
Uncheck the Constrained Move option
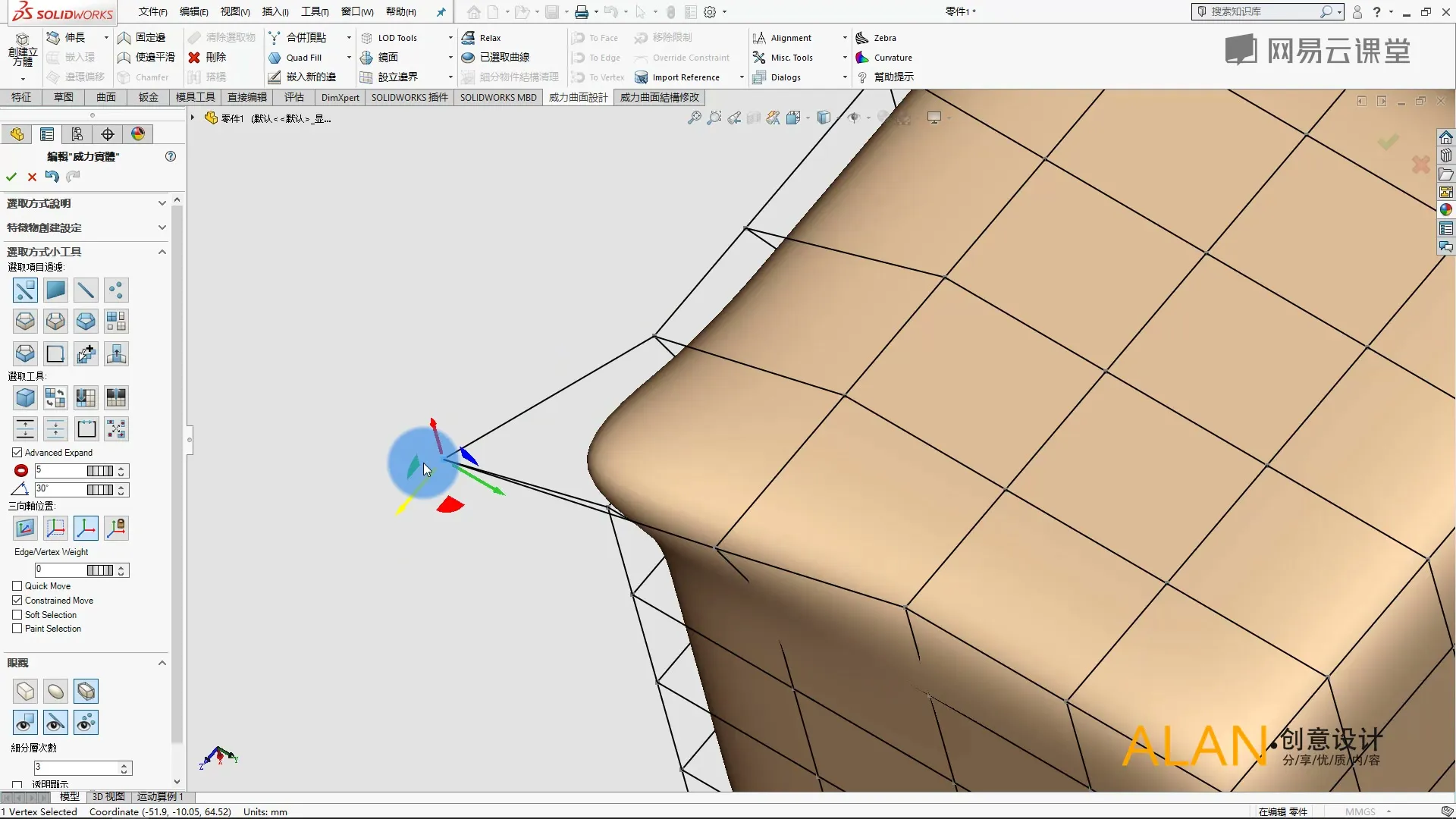coord(17,601)
